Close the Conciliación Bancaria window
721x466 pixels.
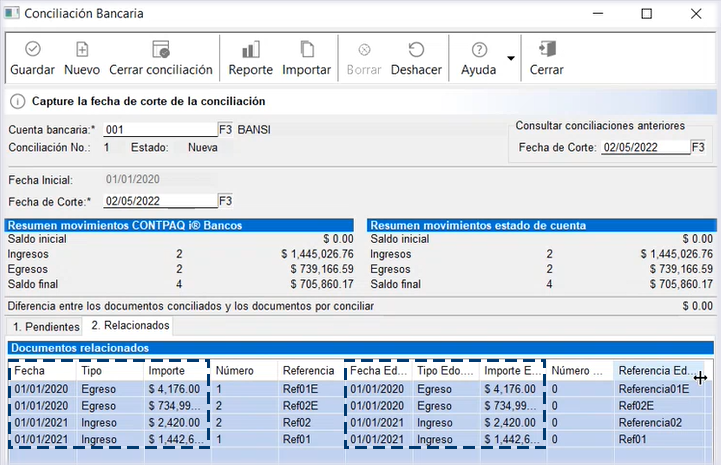point(696,13)
